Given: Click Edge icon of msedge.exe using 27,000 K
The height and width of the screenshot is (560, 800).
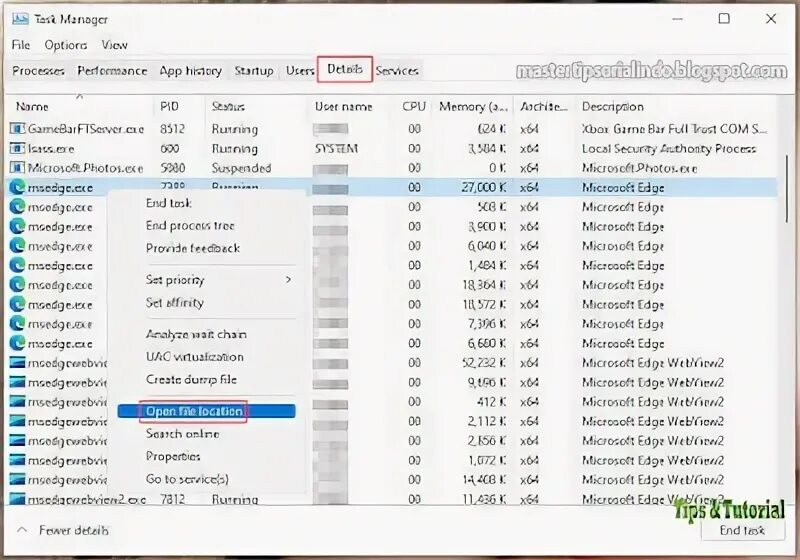Looking at the screenshot, I should 17,188.
